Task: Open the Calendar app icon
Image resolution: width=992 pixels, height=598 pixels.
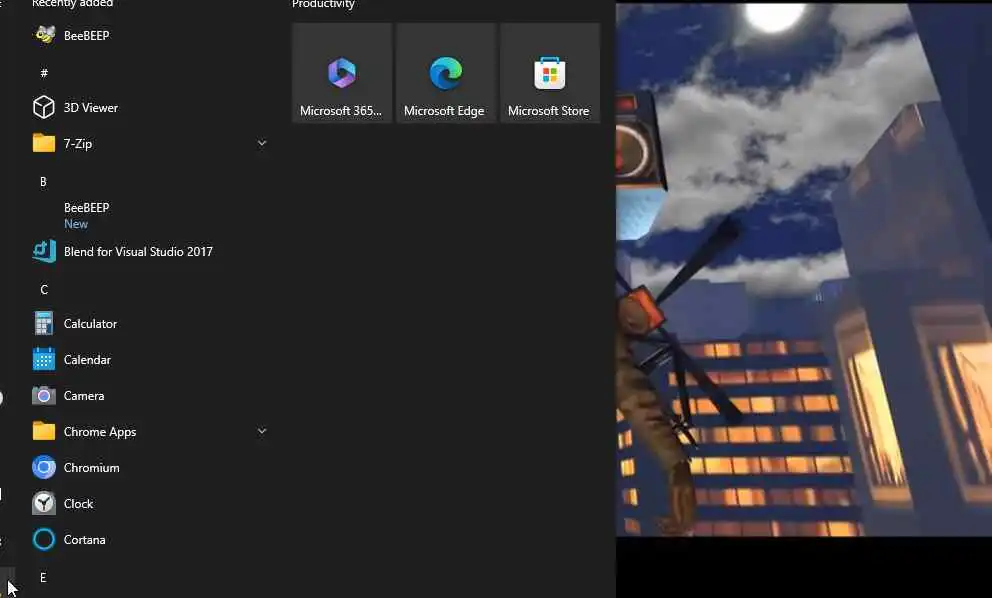Action: (44, 359)
